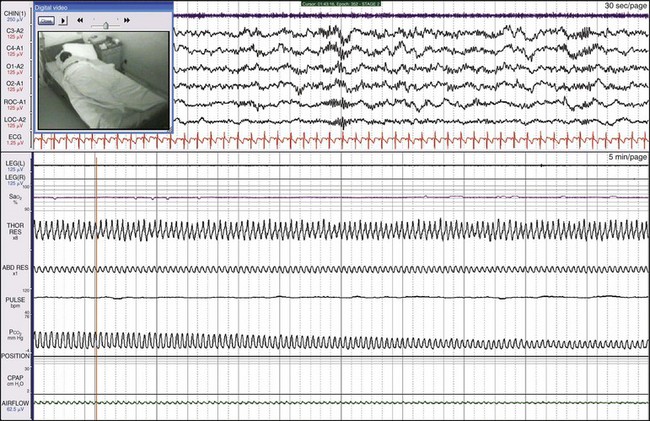Click the Close button in Digital video panel

(x=46, y=19)
